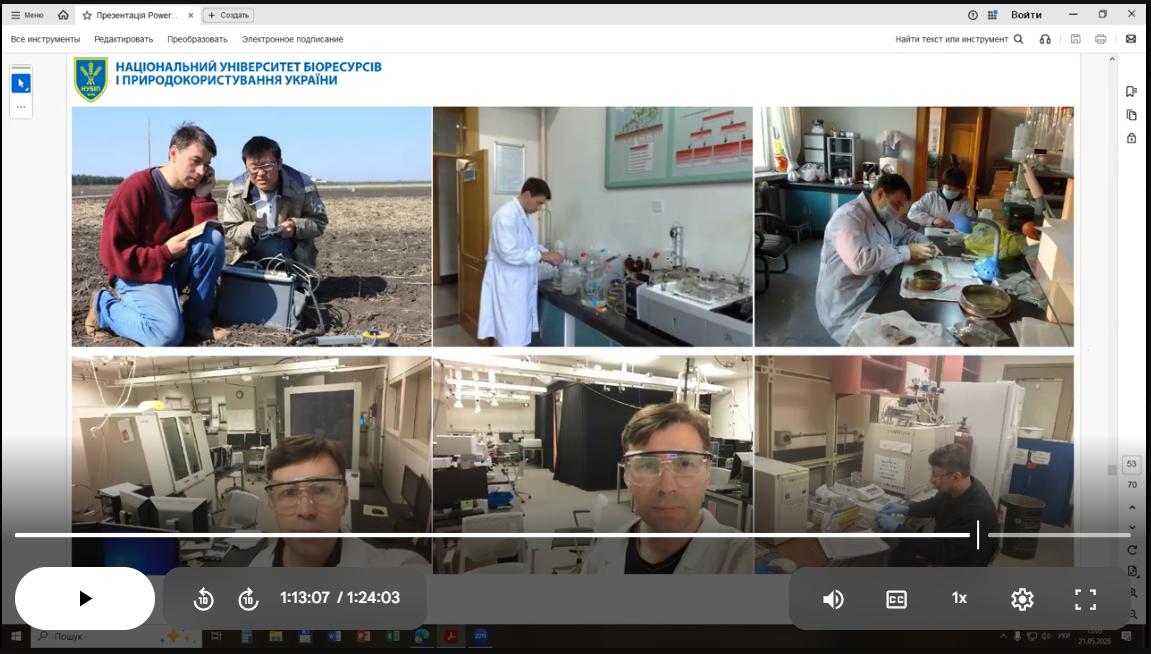Open video settings gear

(1022, 599)
